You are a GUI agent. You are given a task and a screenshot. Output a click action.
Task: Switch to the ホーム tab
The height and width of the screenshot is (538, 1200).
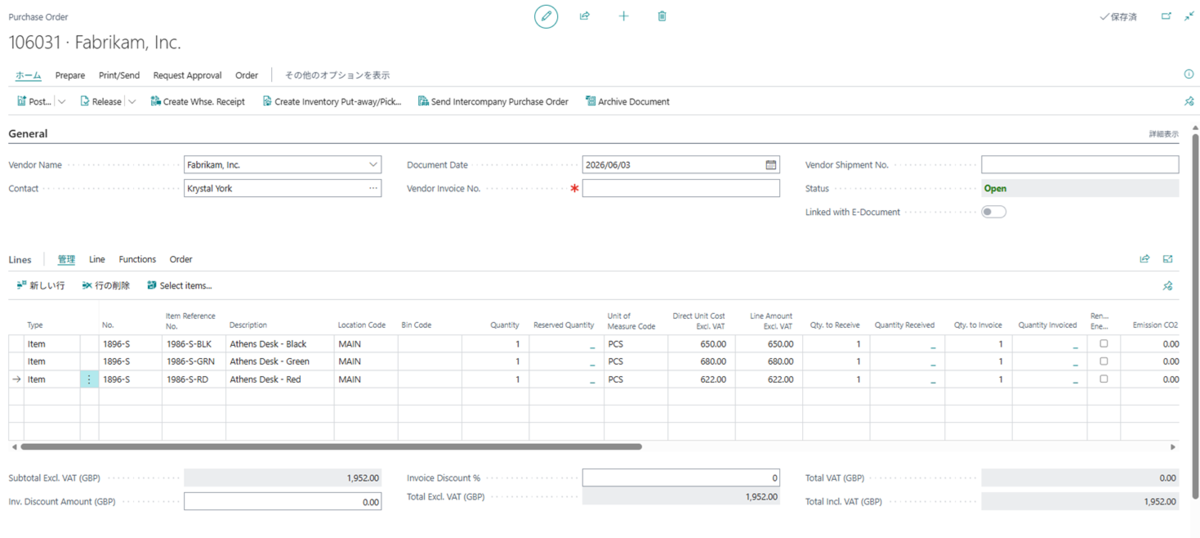point(28,75)
